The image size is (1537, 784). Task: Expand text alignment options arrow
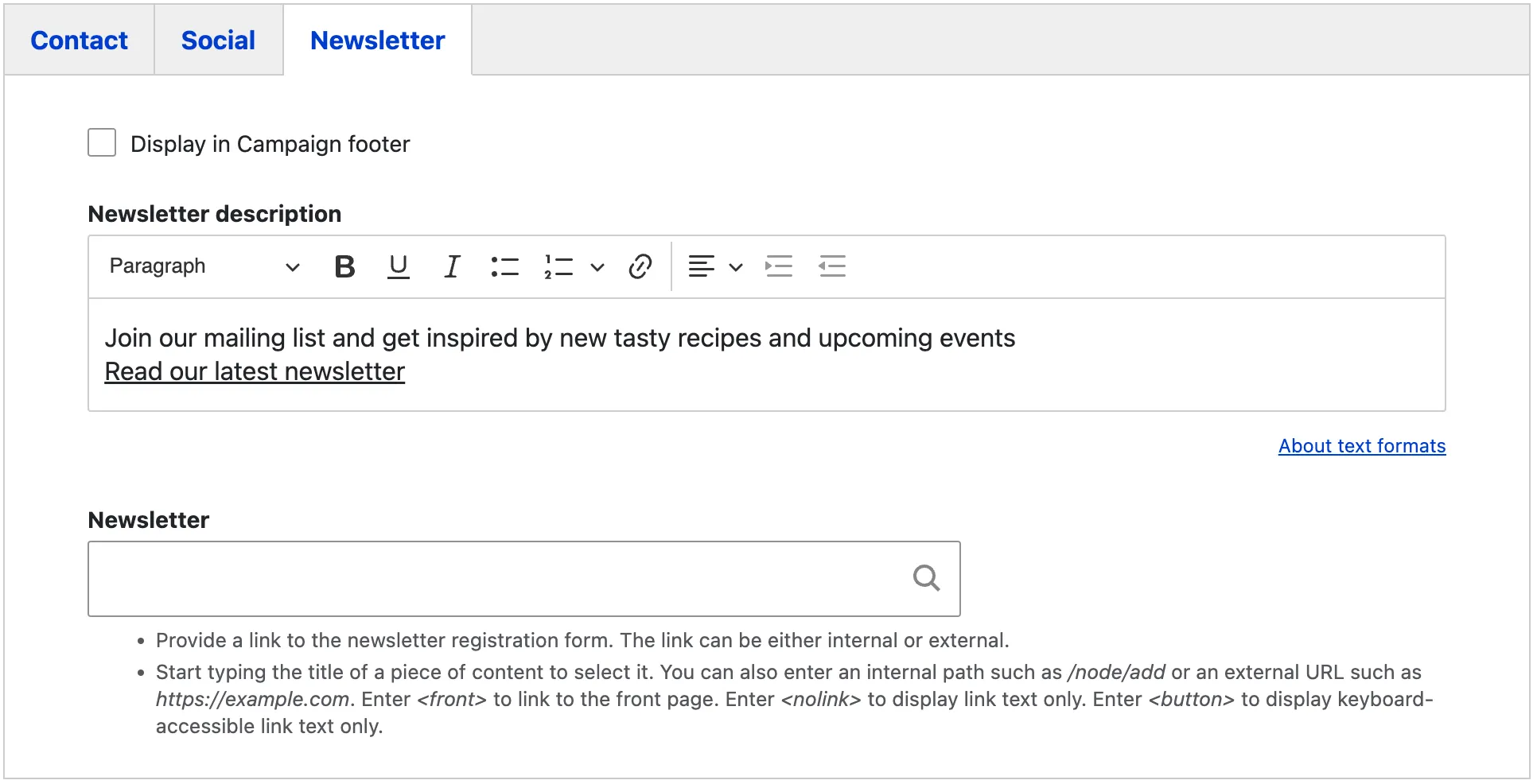click(x=736, y=267)
